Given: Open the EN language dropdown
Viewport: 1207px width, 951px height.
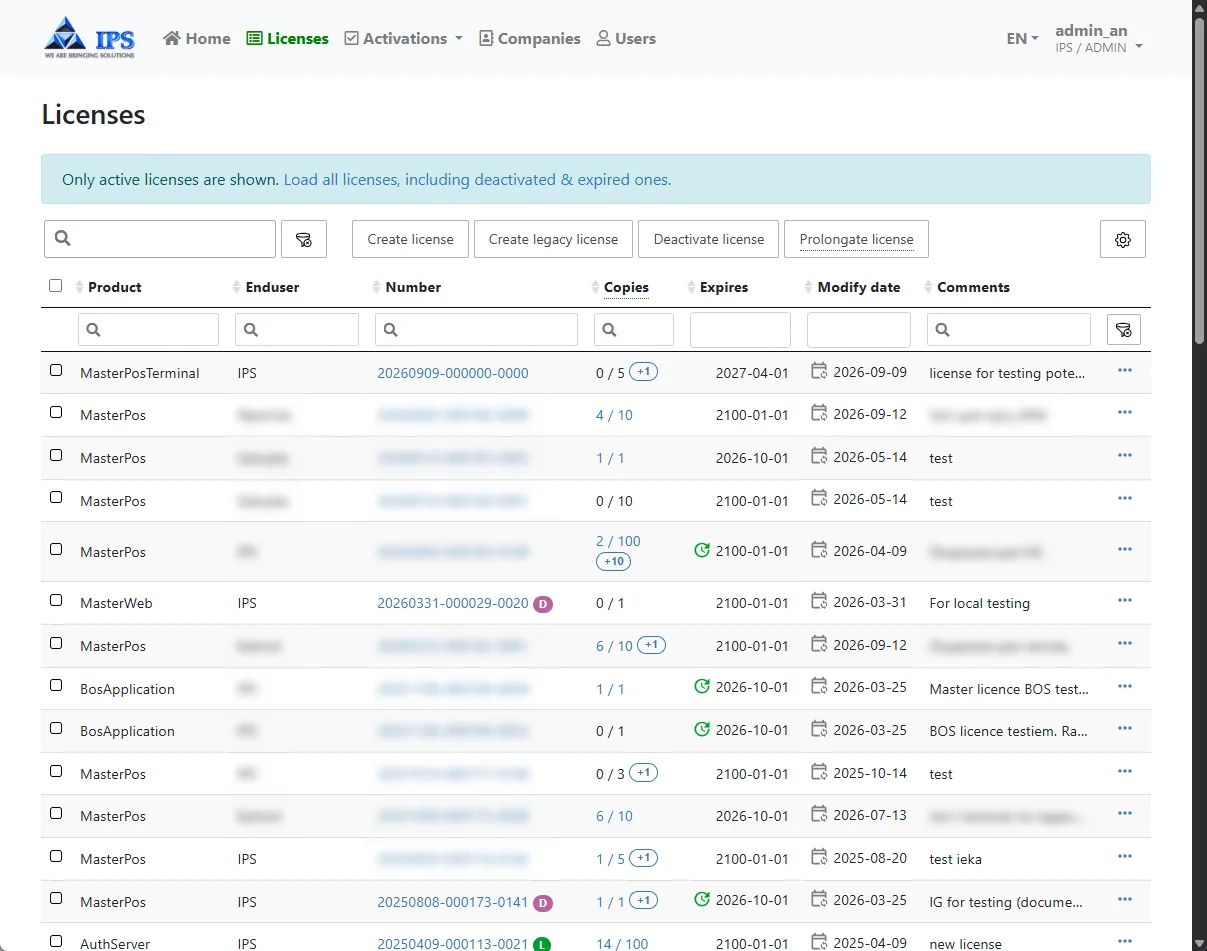Looking at the screenshot, I should click(x=1022, y=39).
